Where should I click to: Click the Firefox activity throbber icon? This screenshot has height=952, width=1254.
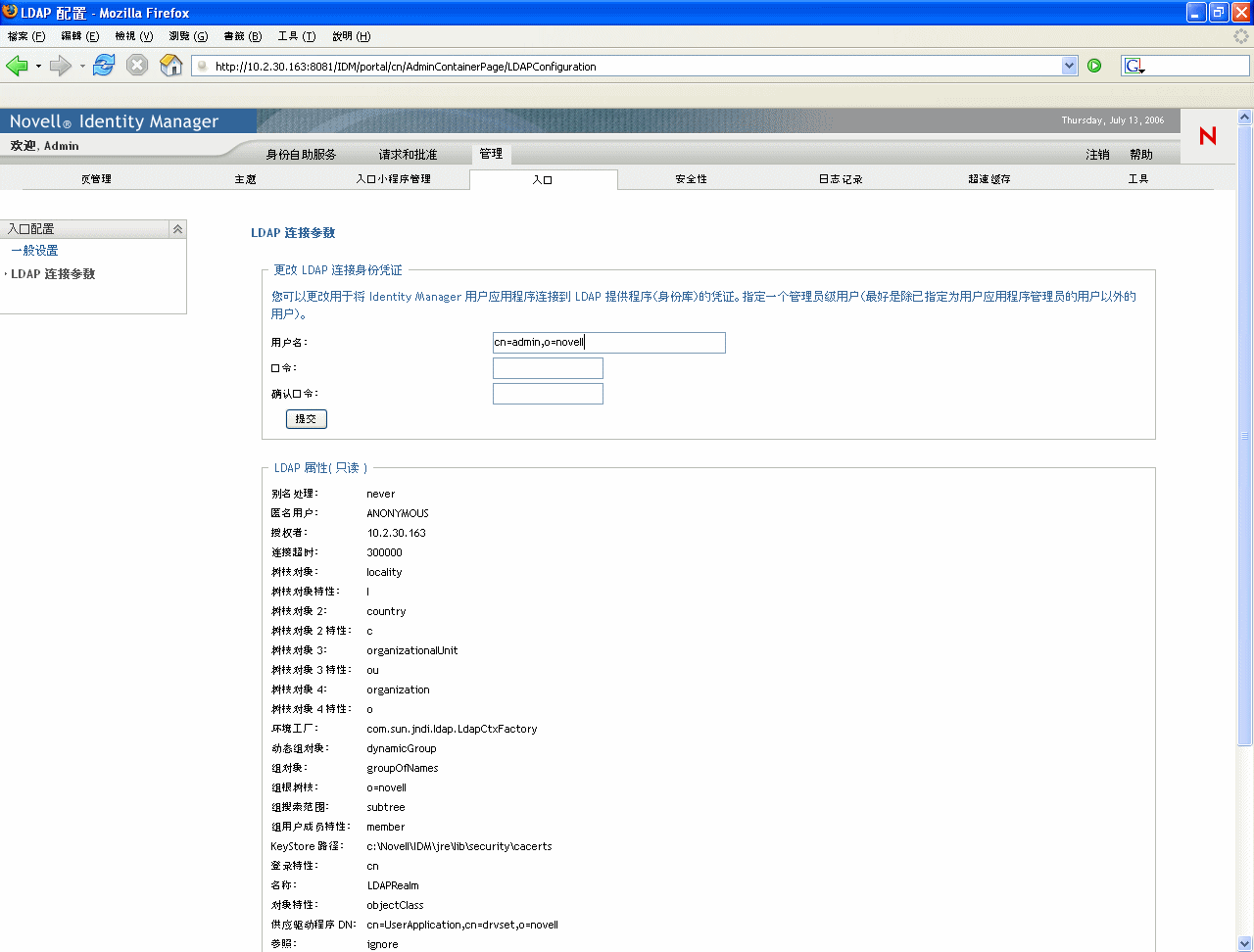click(1241, 36)
